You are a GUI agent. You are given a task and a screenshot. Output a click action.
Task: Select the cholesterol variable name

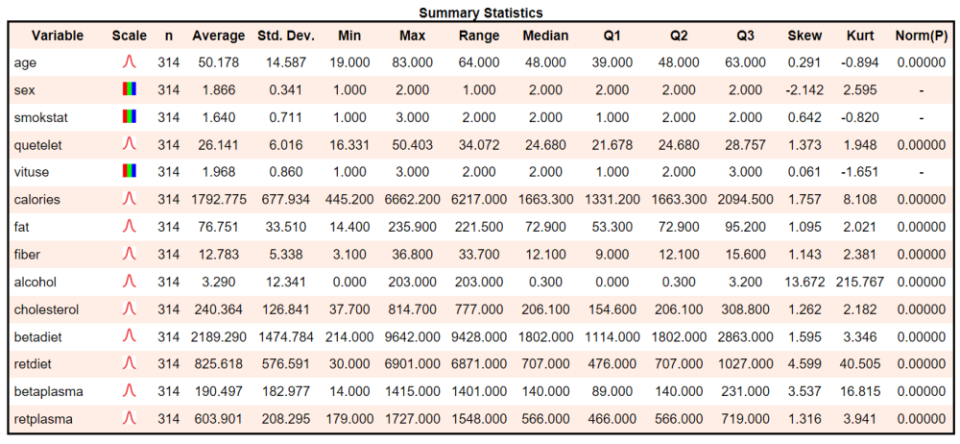[x=47, y=309]
